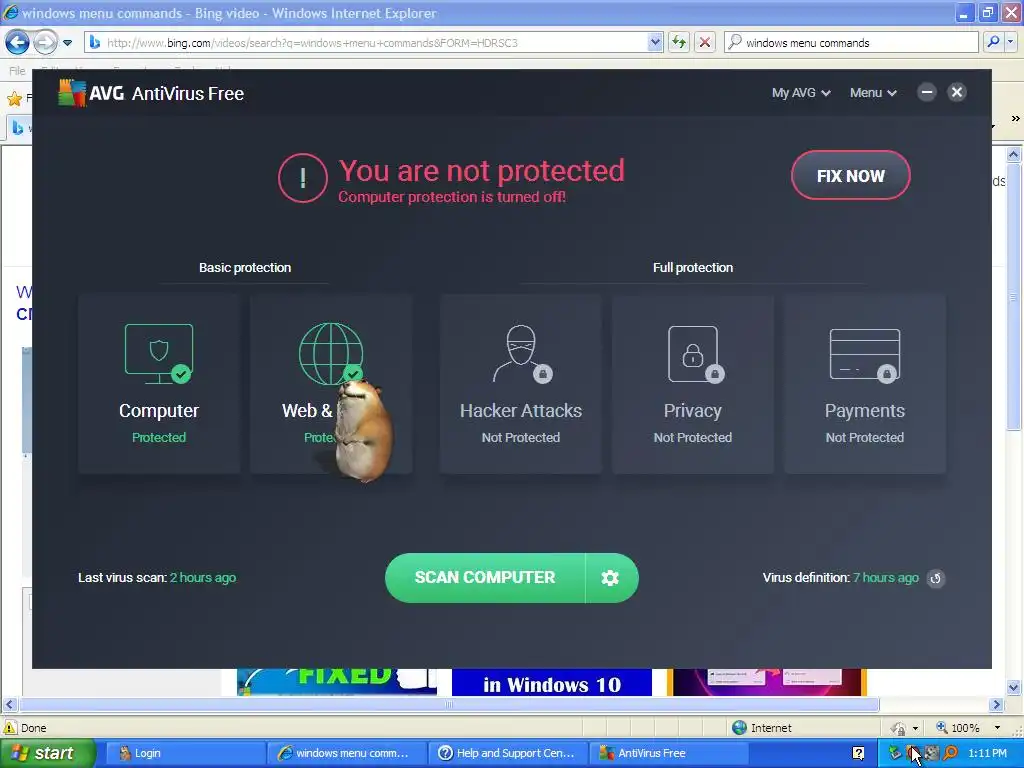
Task: Click the taskbar clock
Action: pos(987,753)
